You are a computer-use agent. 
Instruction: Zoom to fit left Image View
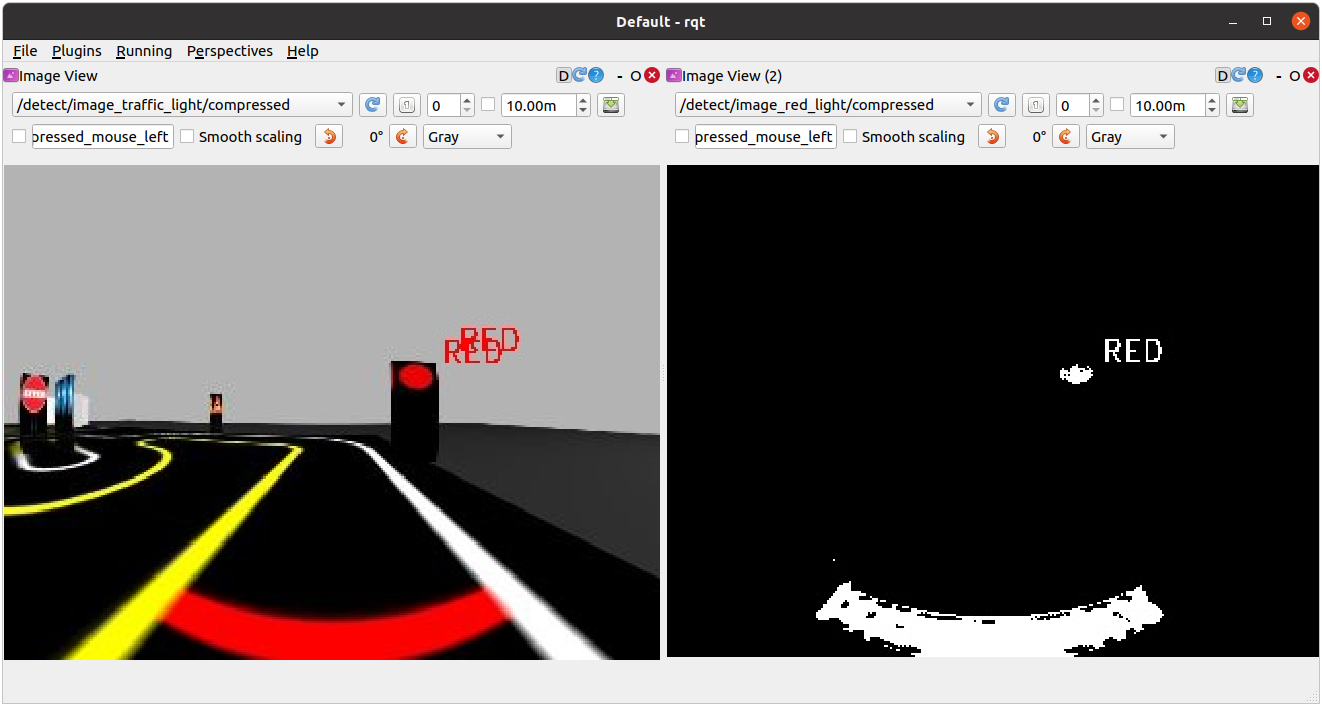(x=406, y=105)
